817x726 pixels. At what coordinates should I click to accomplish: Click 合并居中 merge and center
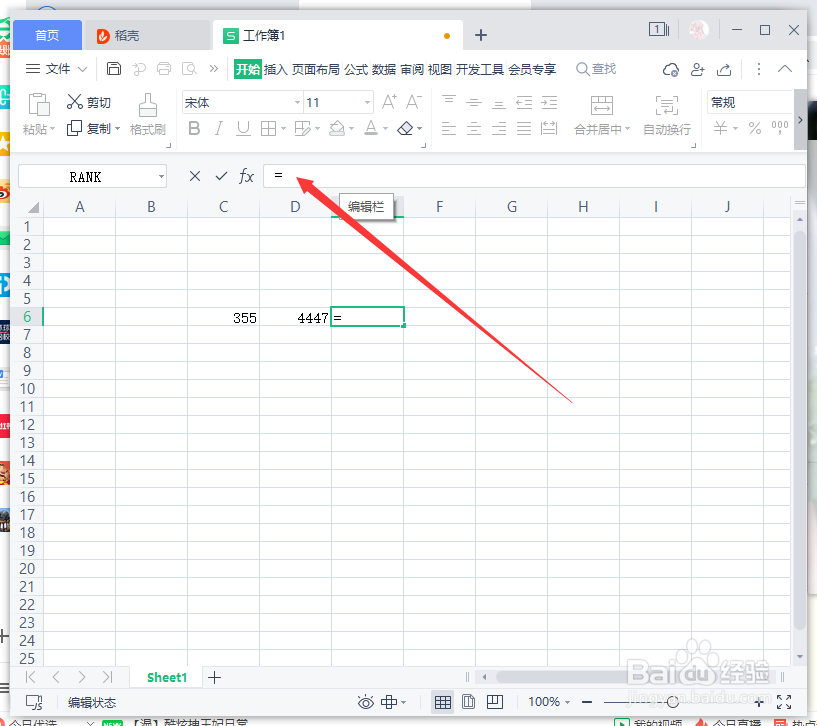(602, 115)
